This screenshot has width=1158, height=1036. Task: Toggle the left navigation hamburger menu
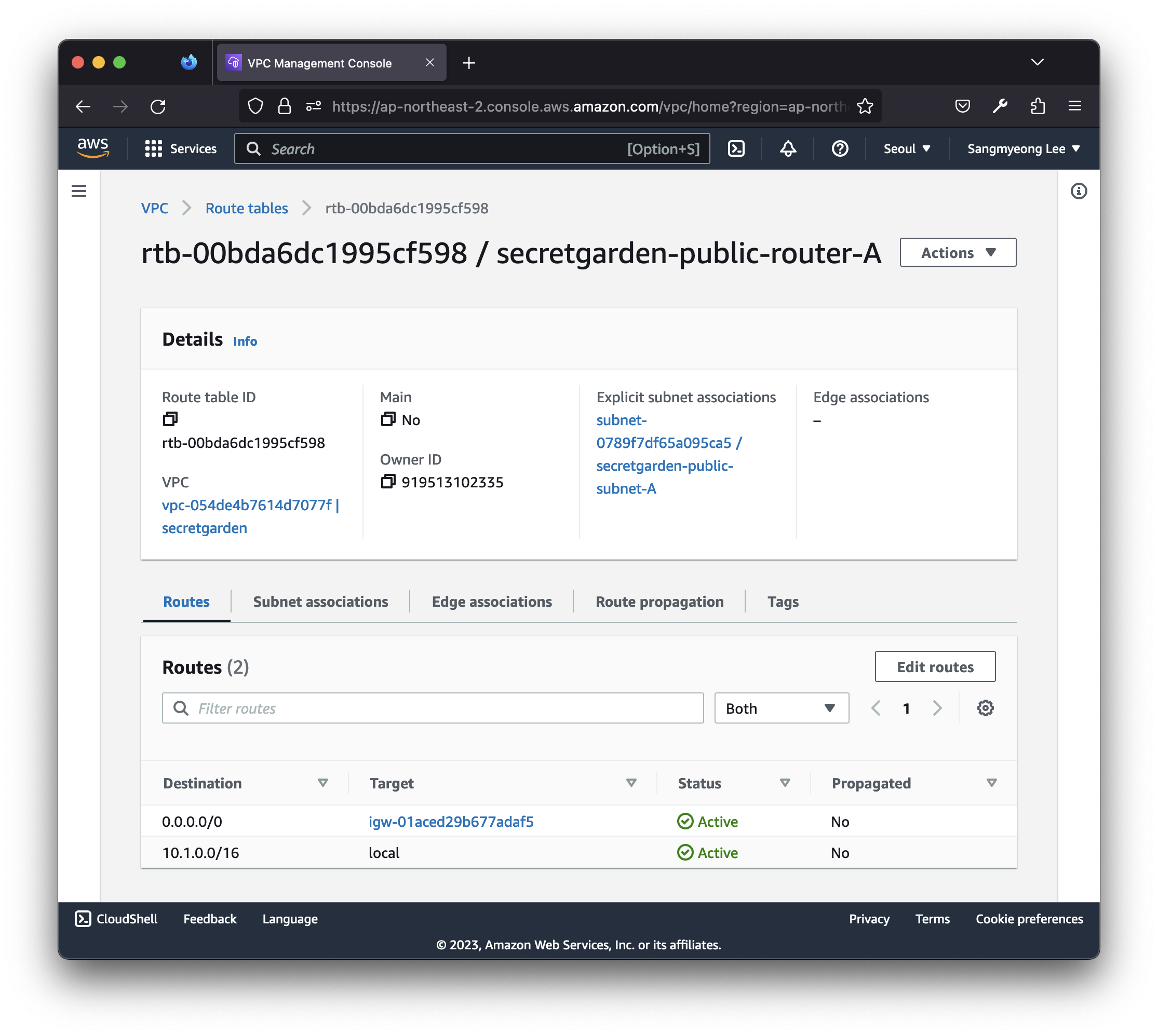pos(79,191)
